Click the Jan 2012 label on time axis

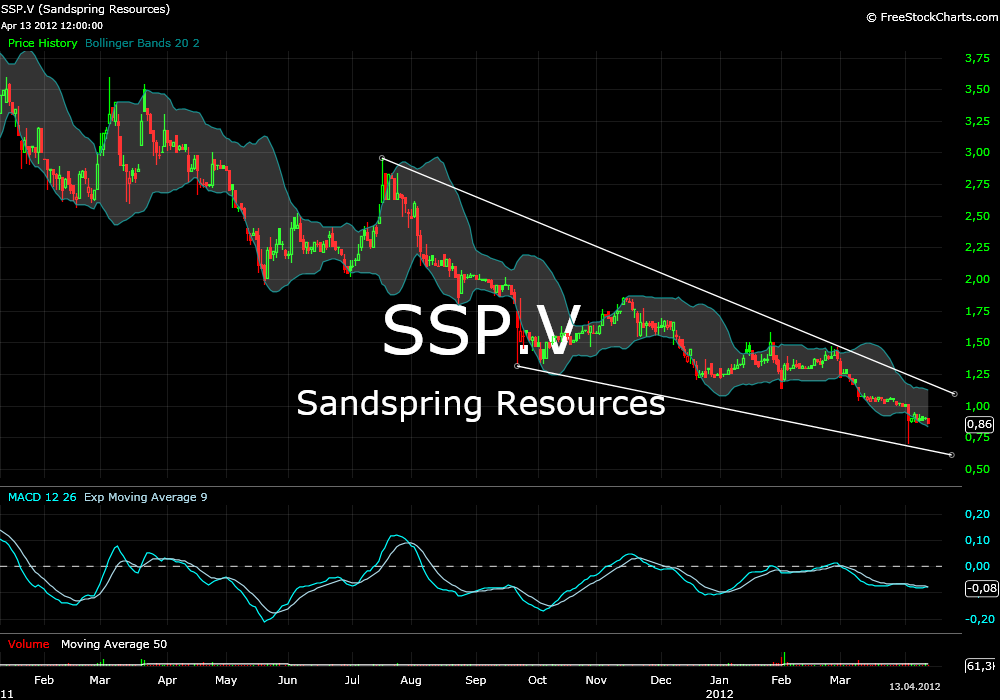point(719,687)
